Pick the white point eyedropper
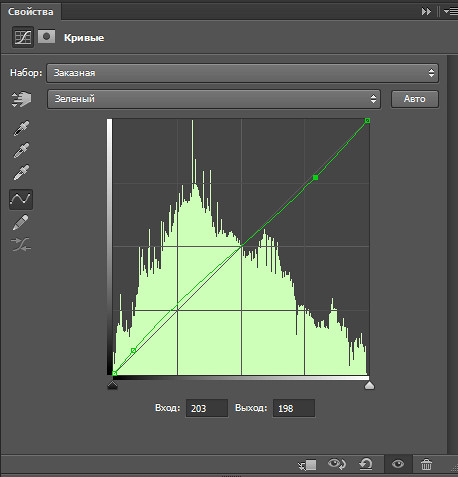The image size is (458, 477). click(x=21, y=172)
